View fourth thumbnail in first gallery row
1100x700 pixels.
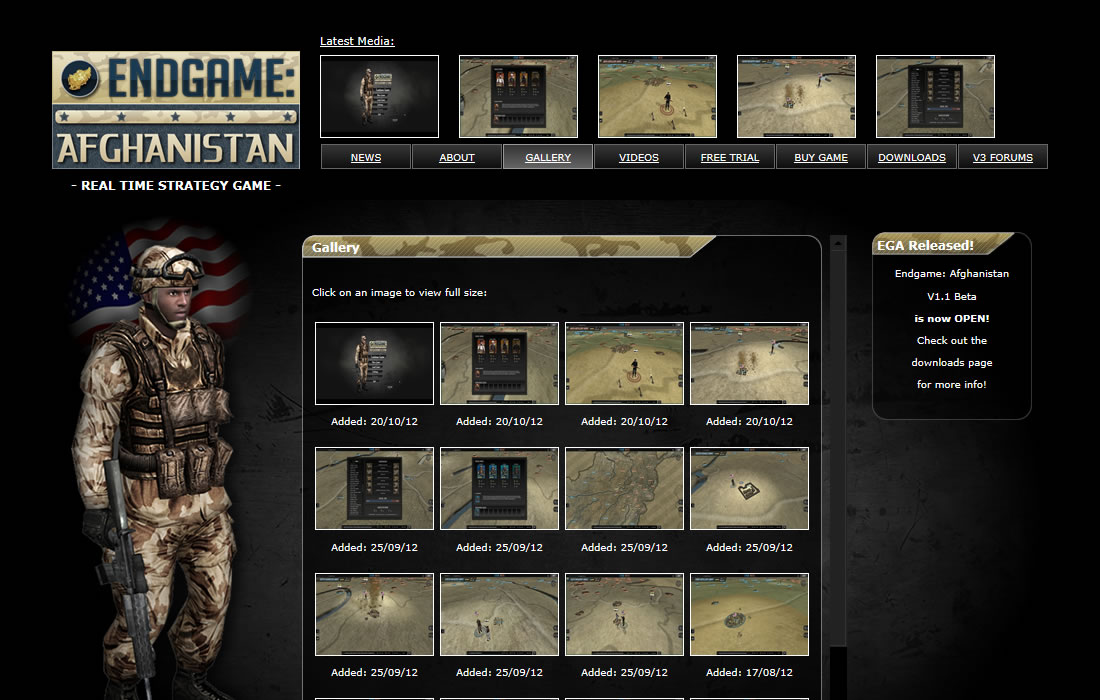pyautogui.click(x=749, y=363)
